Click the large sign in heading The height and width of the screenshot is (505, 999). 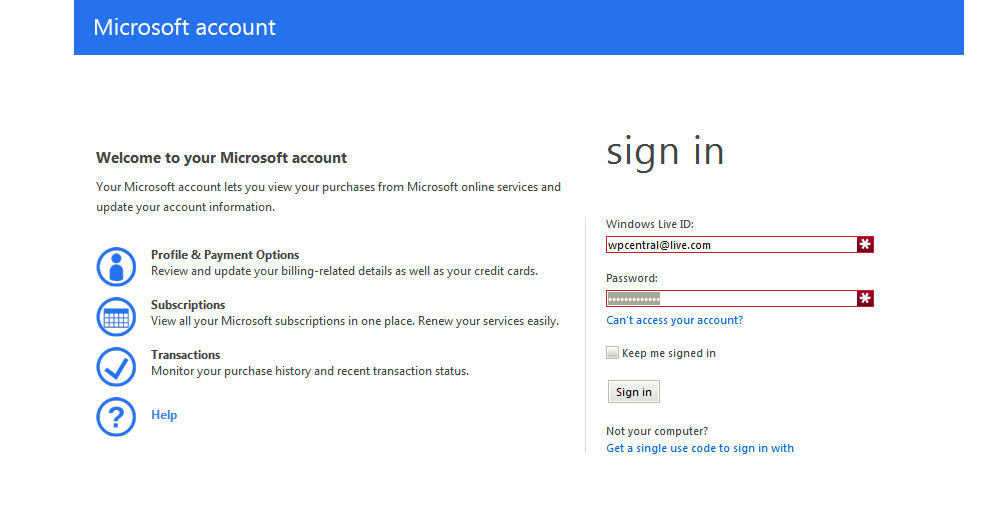[x=665, y=152]
